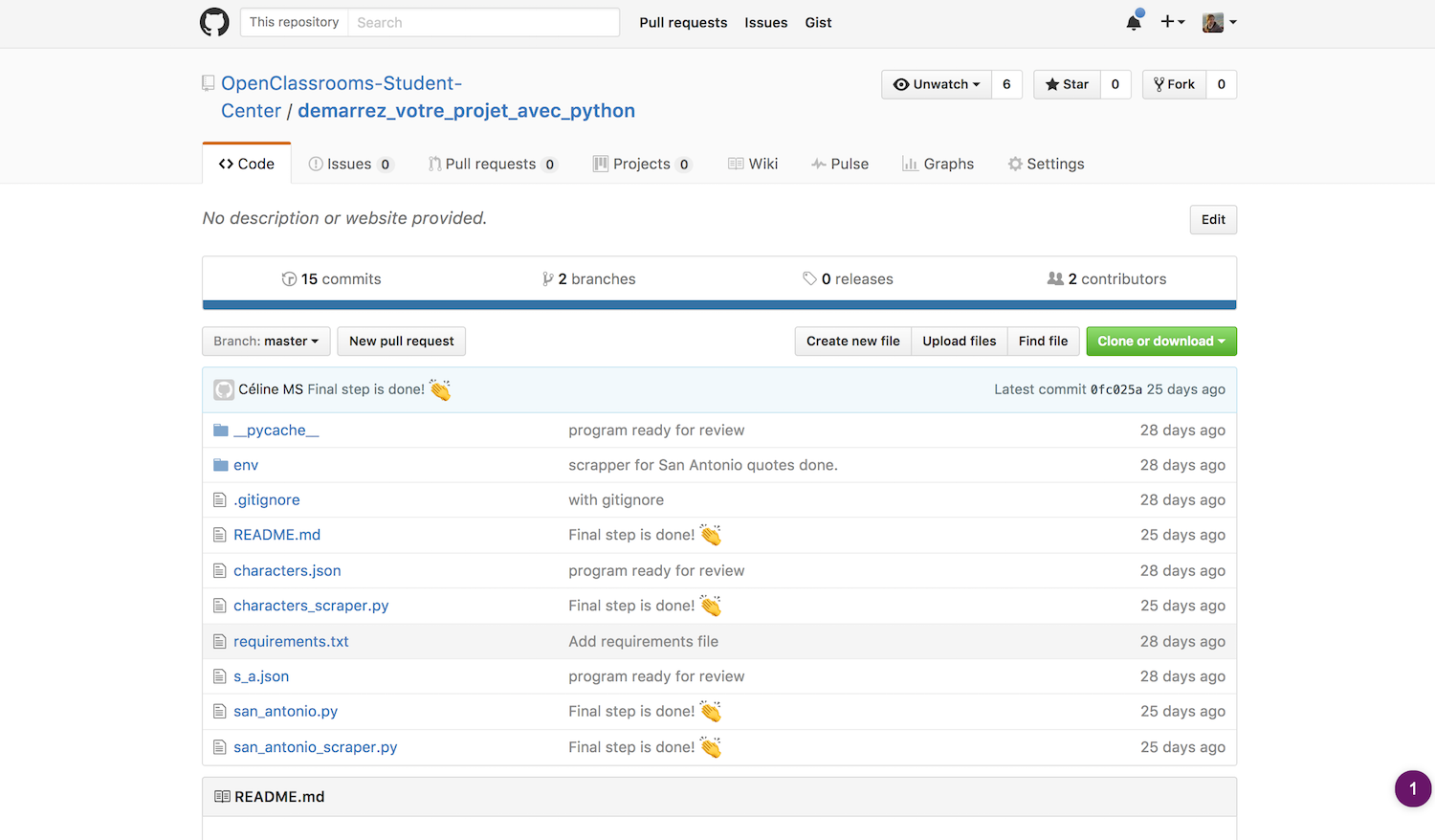This screenshot has height=840, width=1435.
Task: Click the blue language breakdown bar
Action: [x=719, y=305]
